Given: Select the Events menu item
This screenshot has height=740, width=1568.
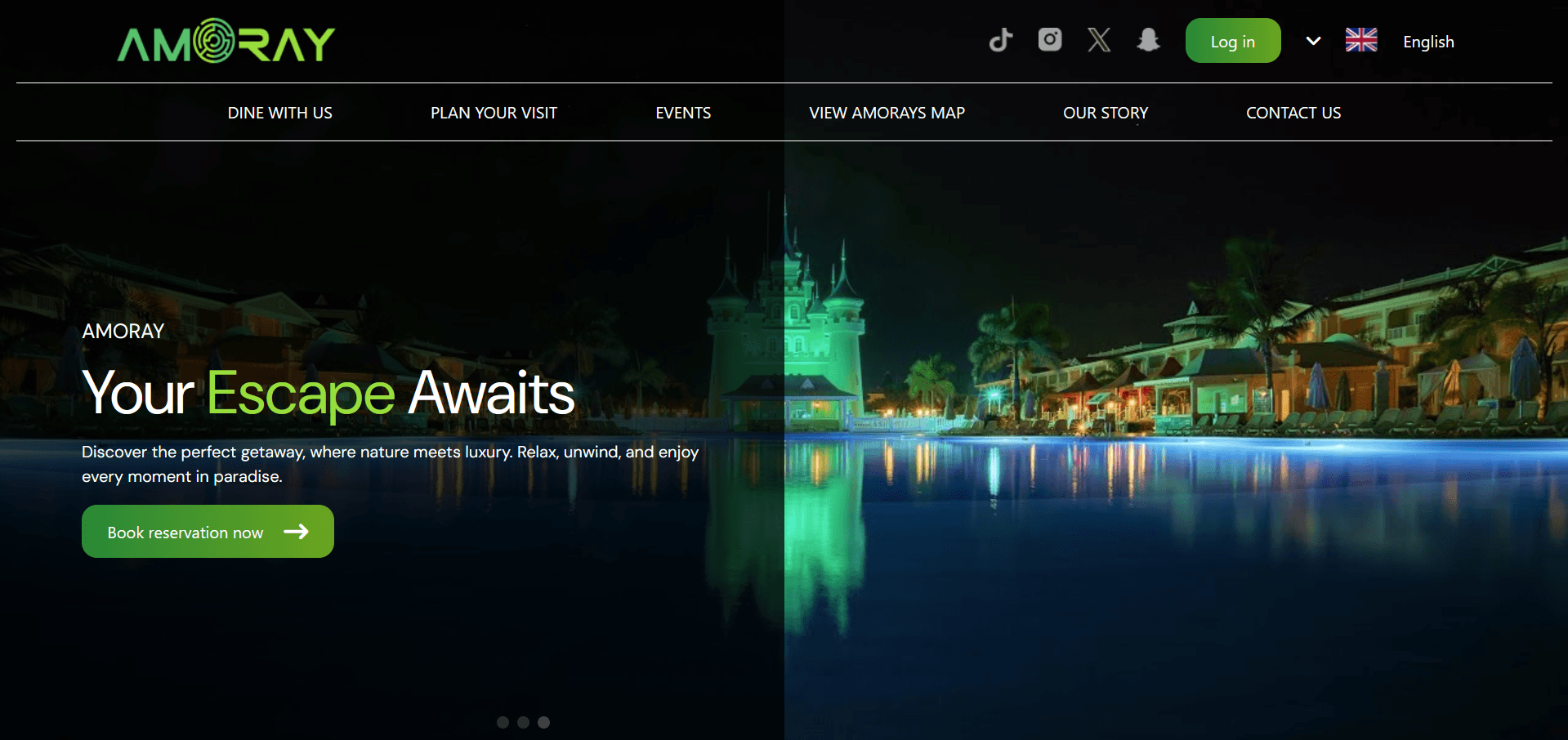Looking at the screenshot, I should [683, 113].
